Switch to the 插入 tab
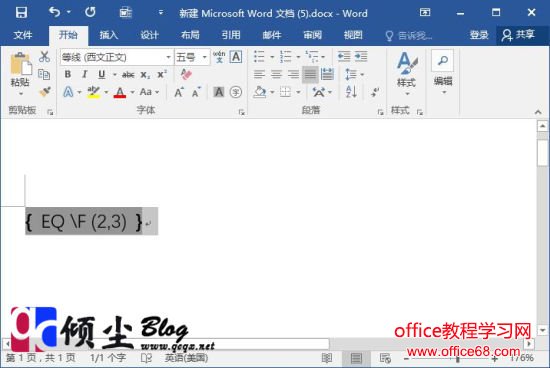 (x=108, y=35)
